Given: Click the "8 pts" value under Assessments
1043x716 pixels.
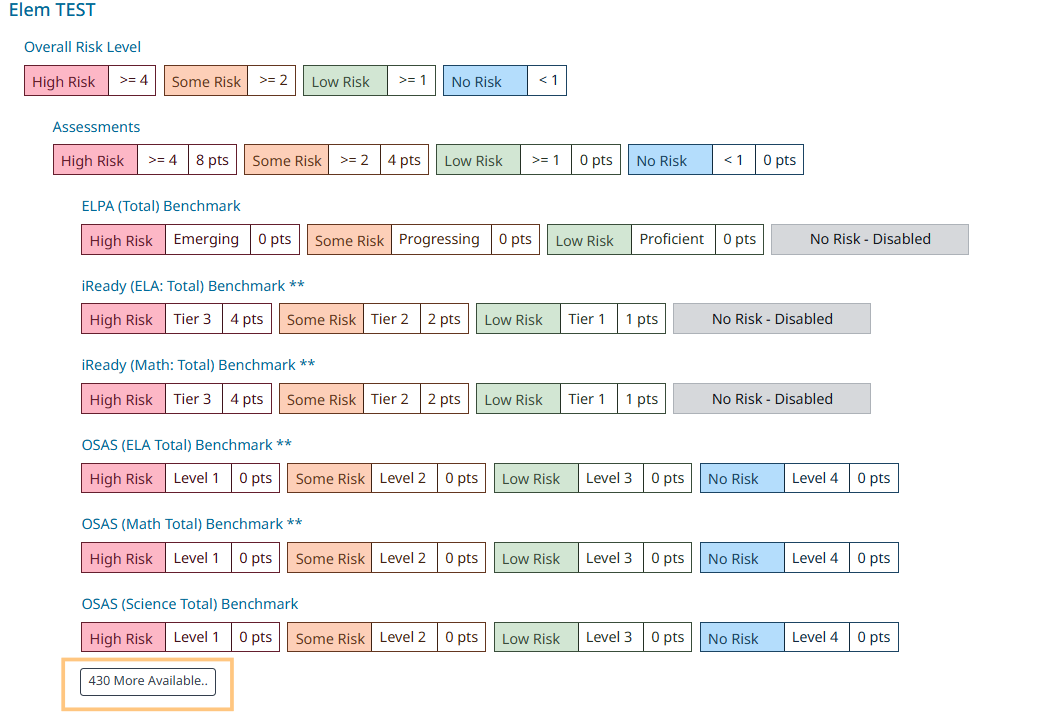Looking at the screenshot, I should click(212, 161).
